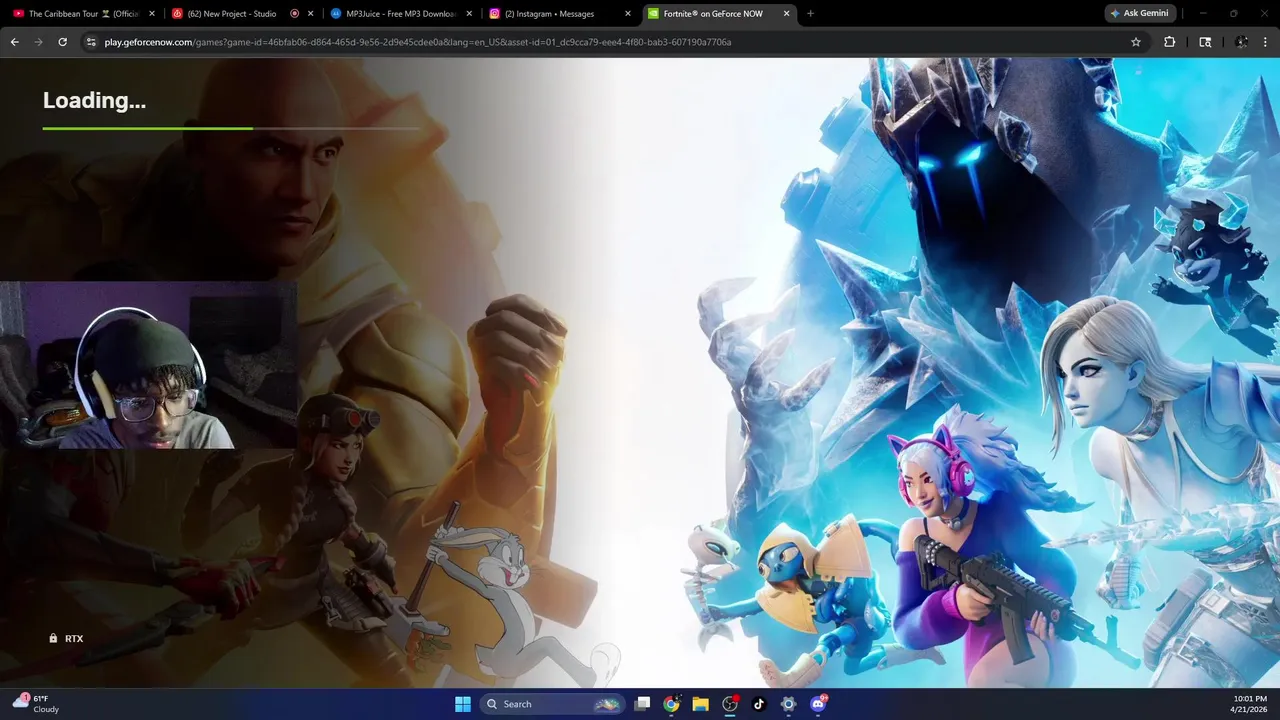
Task: Open File Explorer from the taskbar
Action: 700,704
